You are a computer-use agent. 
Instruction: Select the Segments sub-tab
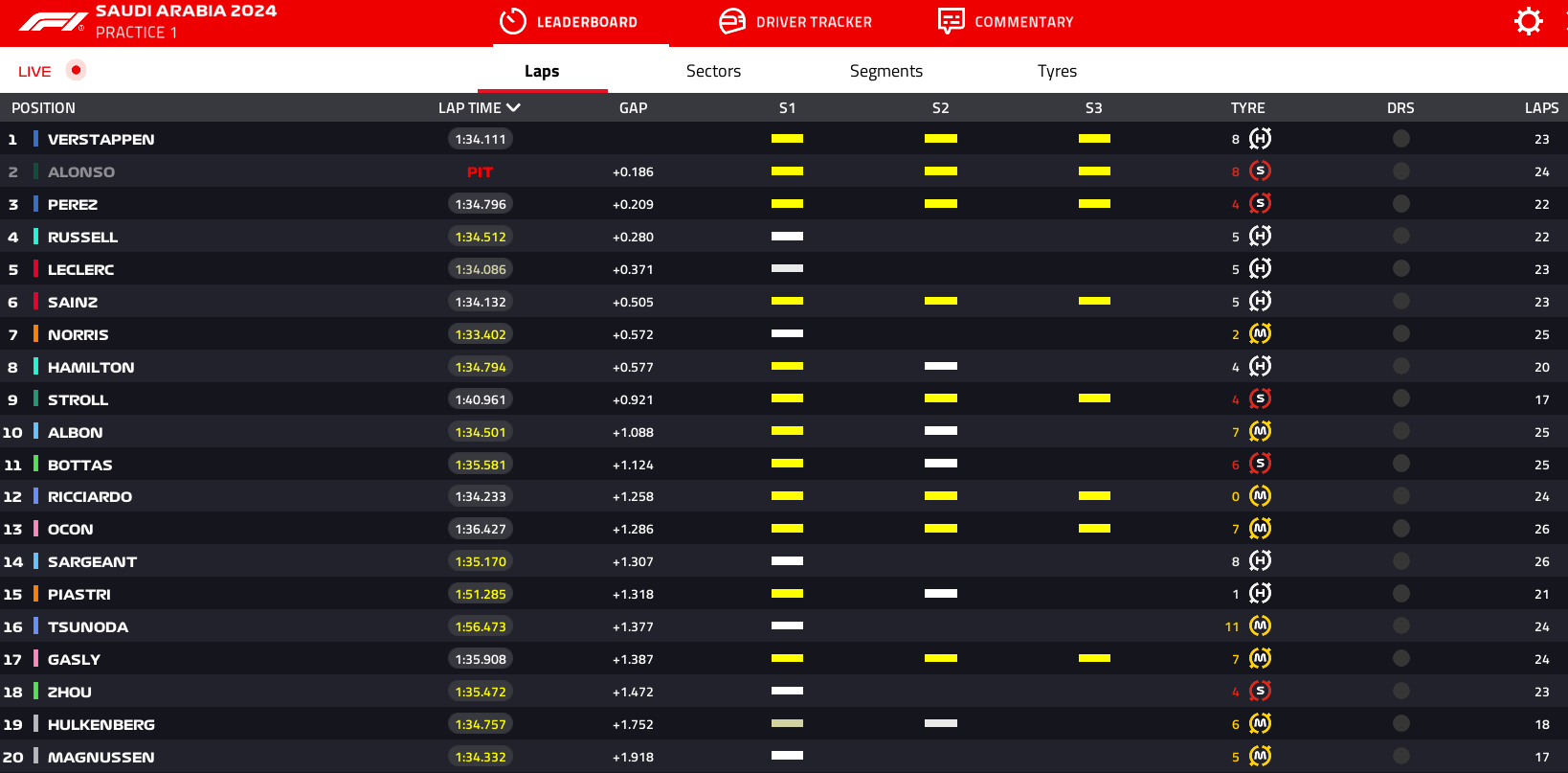(886, 71)
